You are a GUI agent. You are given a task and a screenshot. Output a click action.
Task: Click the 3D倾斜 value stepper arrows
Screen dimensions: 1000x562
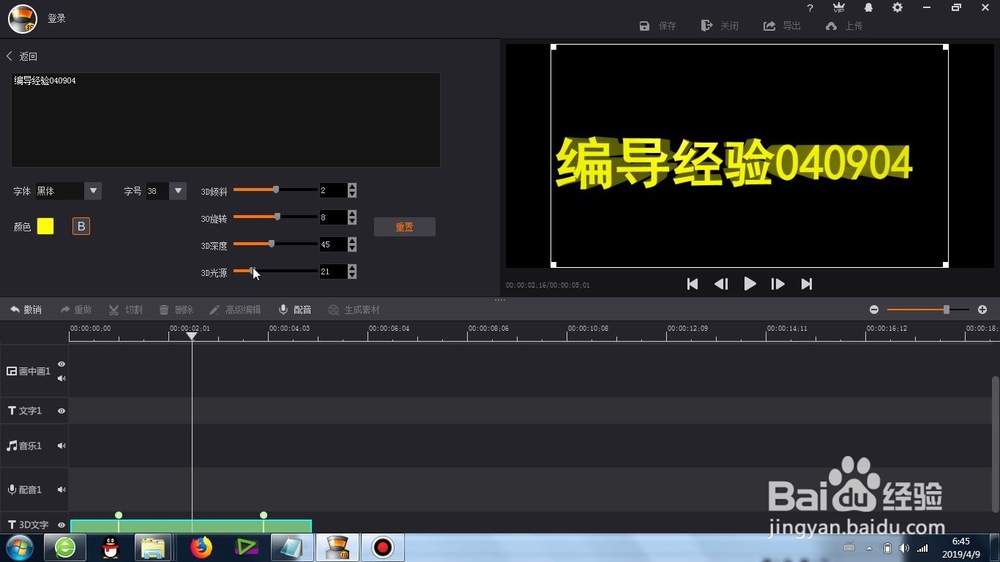pos(352,190)
